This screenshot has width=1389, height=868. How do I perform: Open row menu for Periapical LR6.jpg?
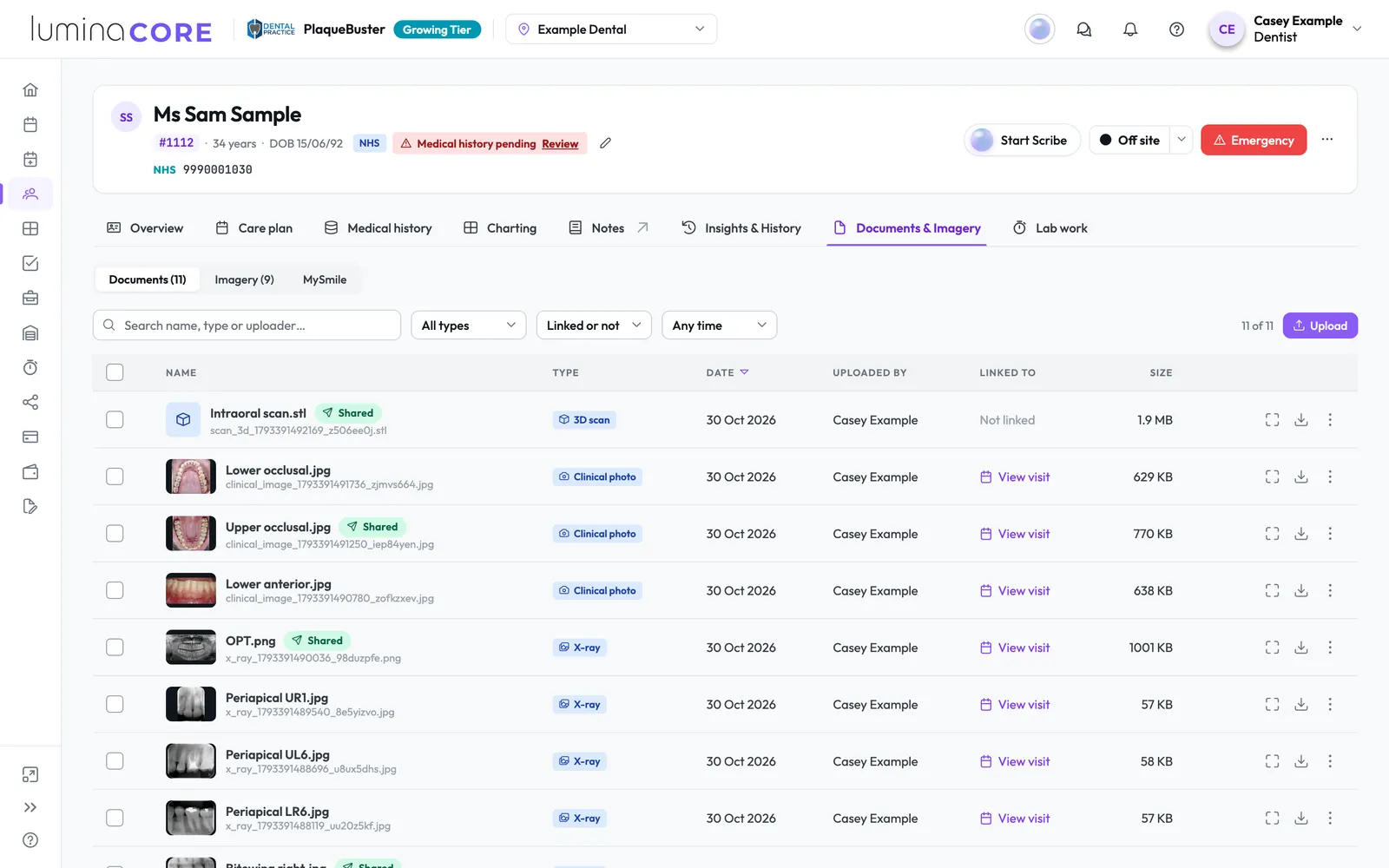(x=1330, y=819)
